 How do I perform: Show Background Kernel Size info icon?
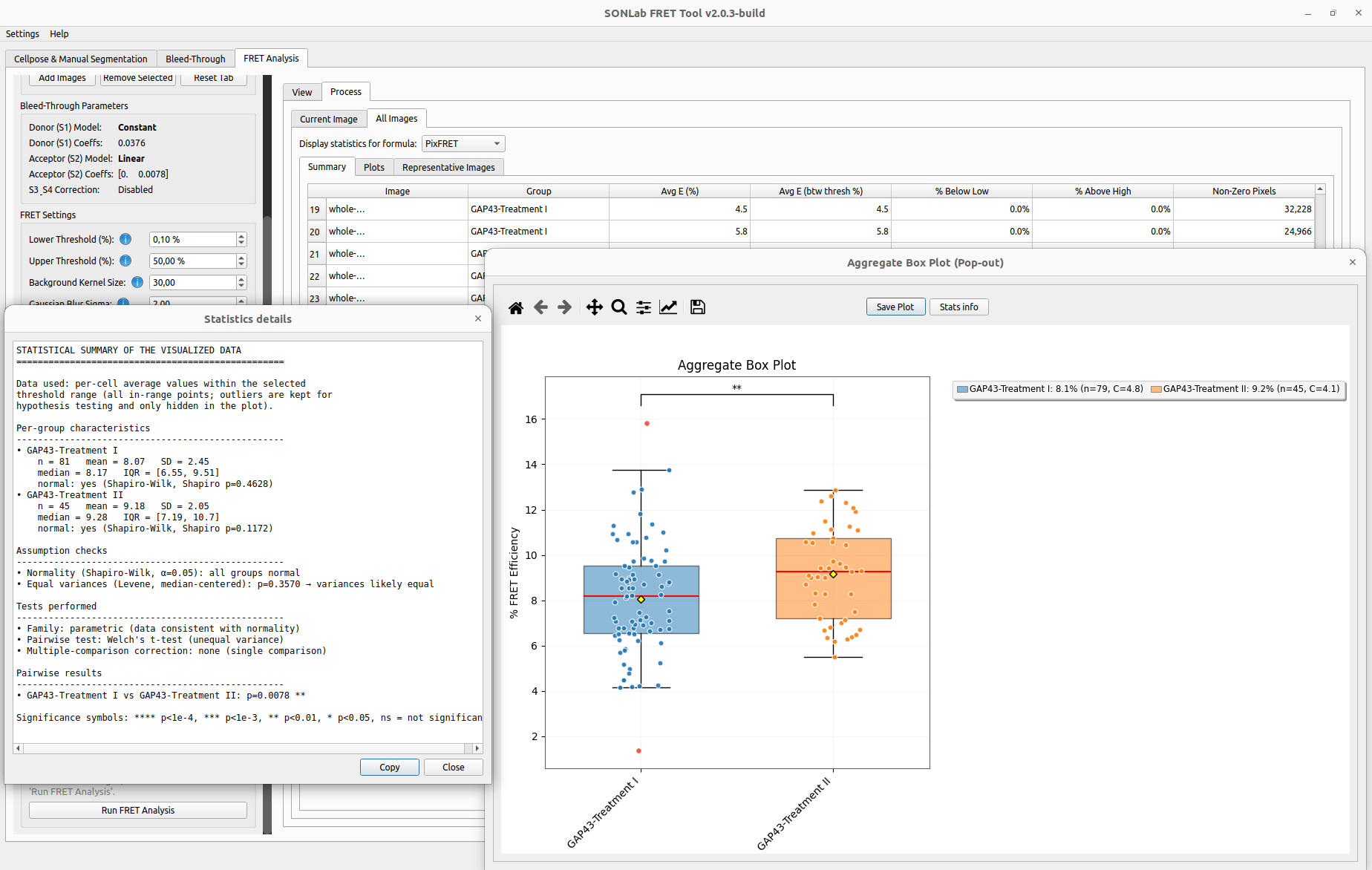point(137,282)
